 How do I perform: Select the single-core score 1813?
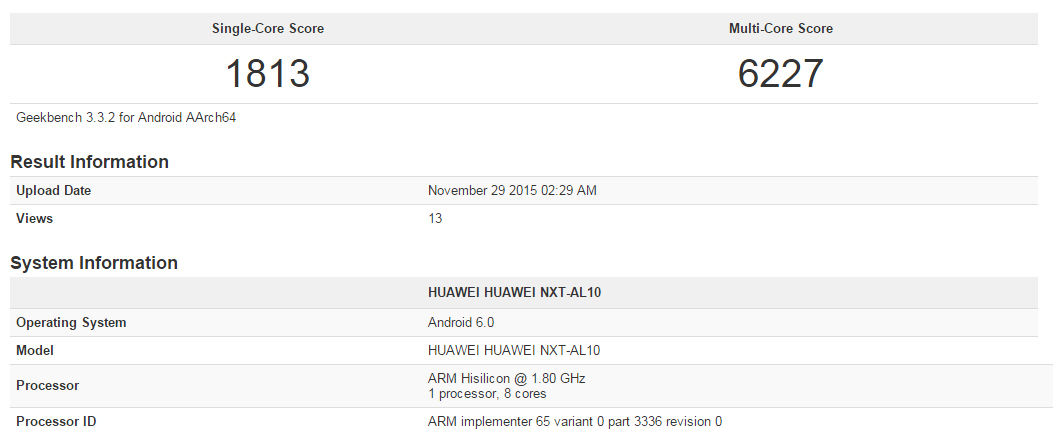pyautogui.click(x=268, y=74)
